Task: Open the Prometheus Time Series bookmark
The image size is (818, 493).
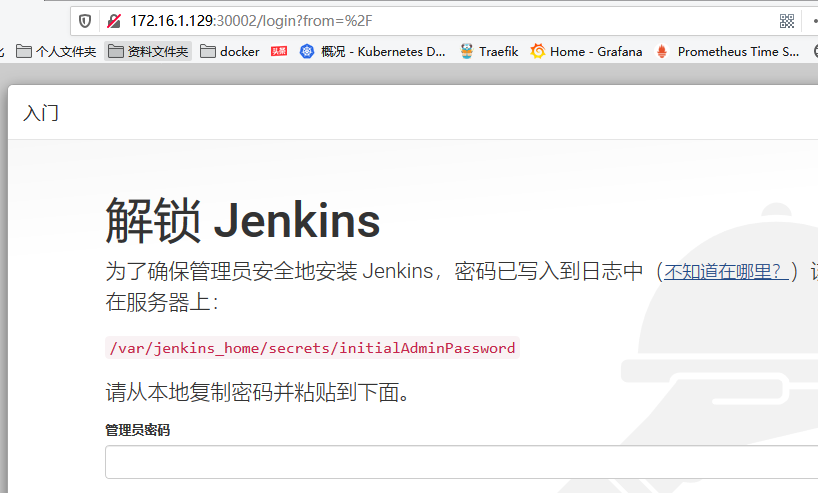Action: [x=738, y=51]
